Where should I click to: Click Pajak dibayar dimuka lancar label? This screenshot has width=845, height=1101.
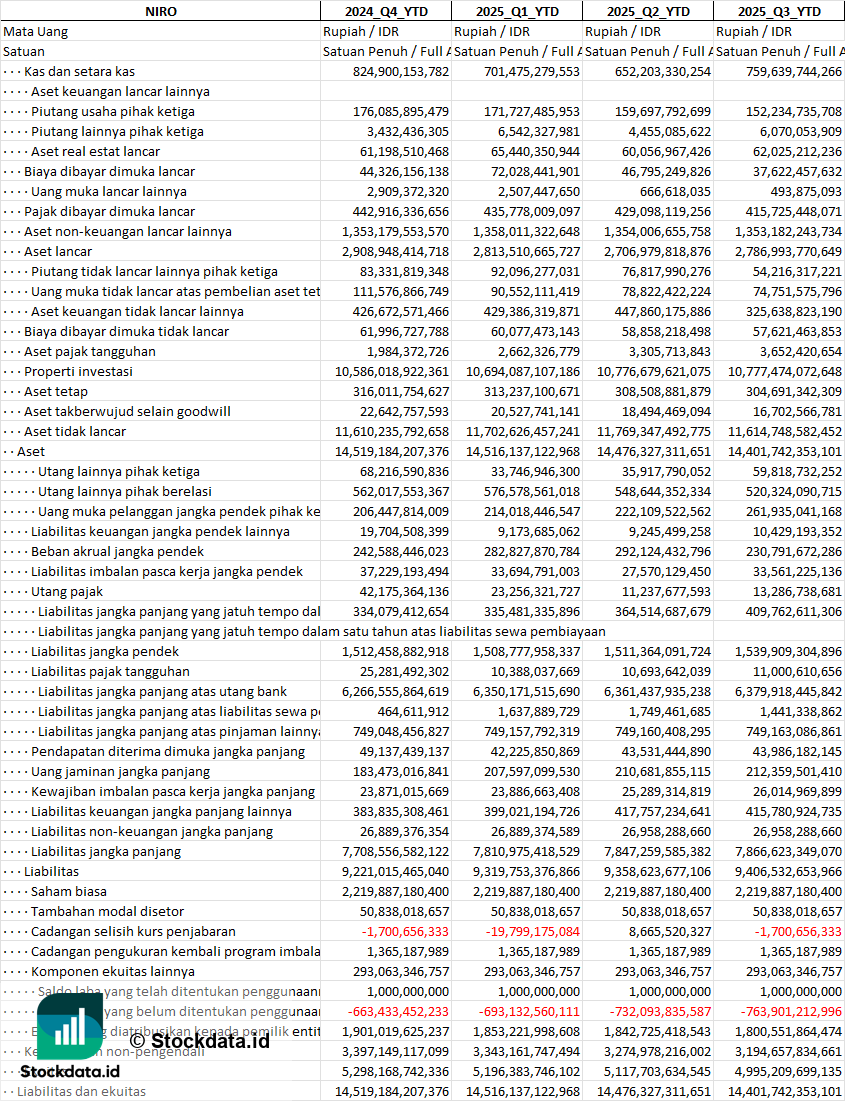(x=110, y=211)
